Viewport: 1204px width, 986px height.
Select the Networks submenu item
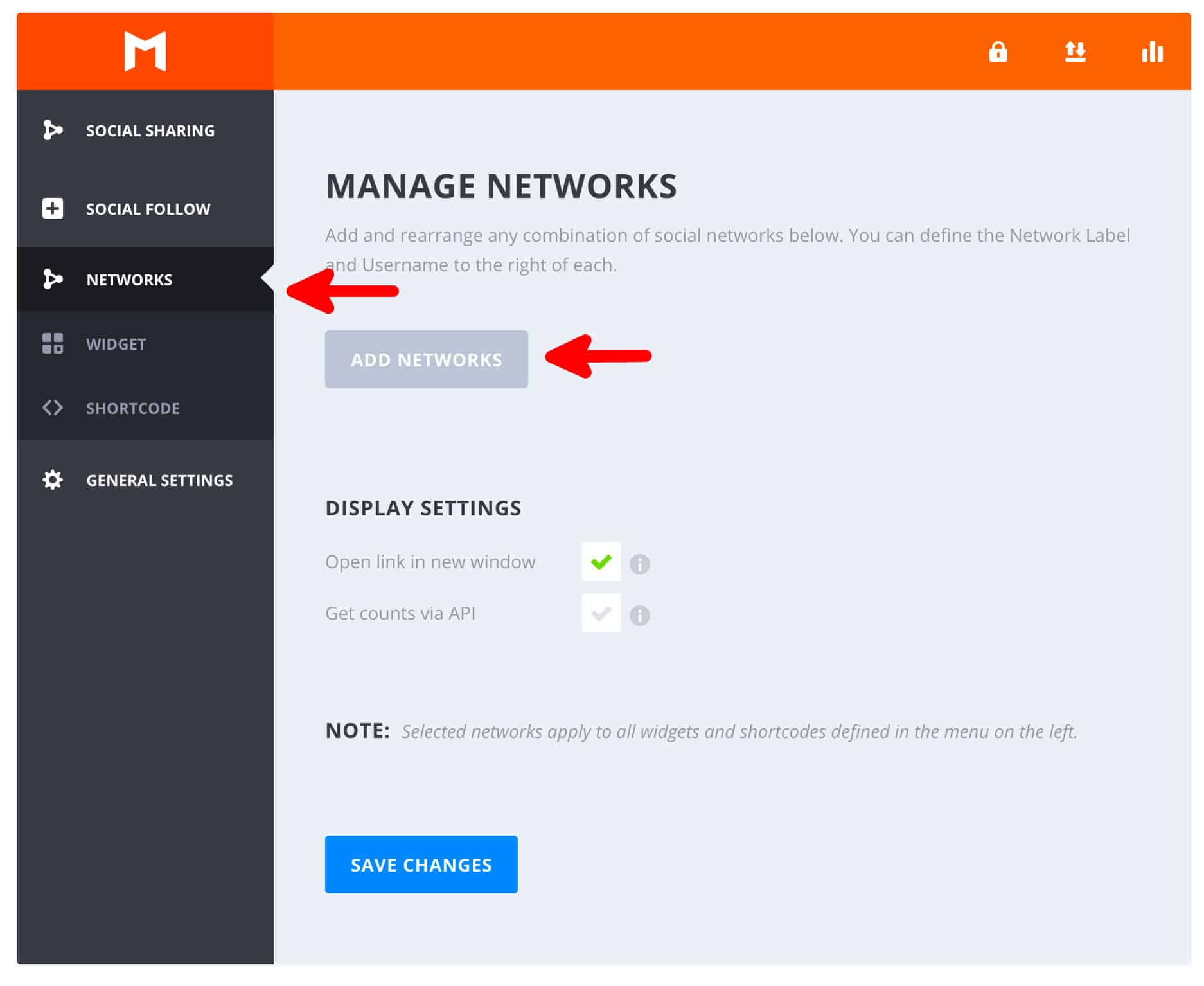click(145, 280)
